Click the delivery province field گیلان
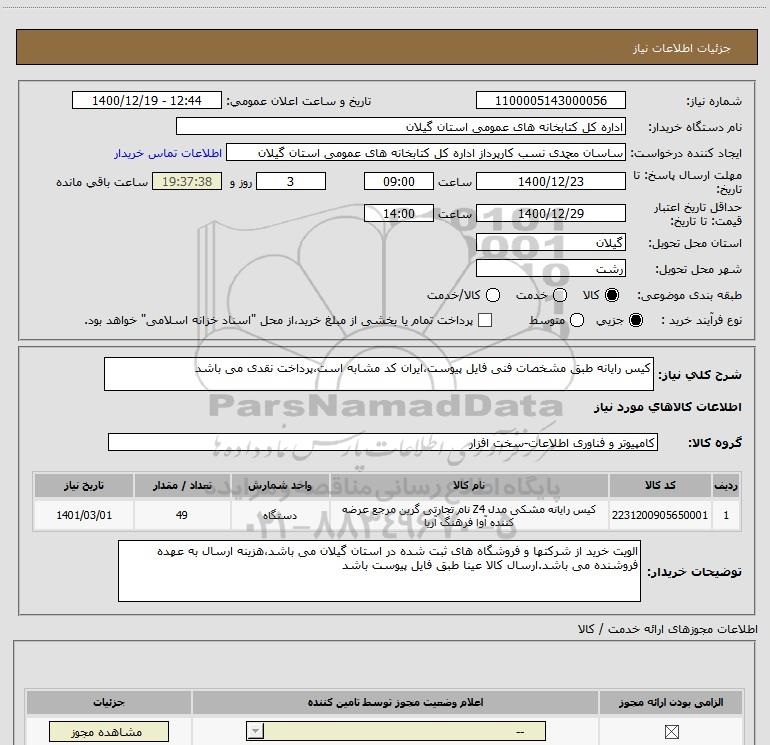 (550, 242)
